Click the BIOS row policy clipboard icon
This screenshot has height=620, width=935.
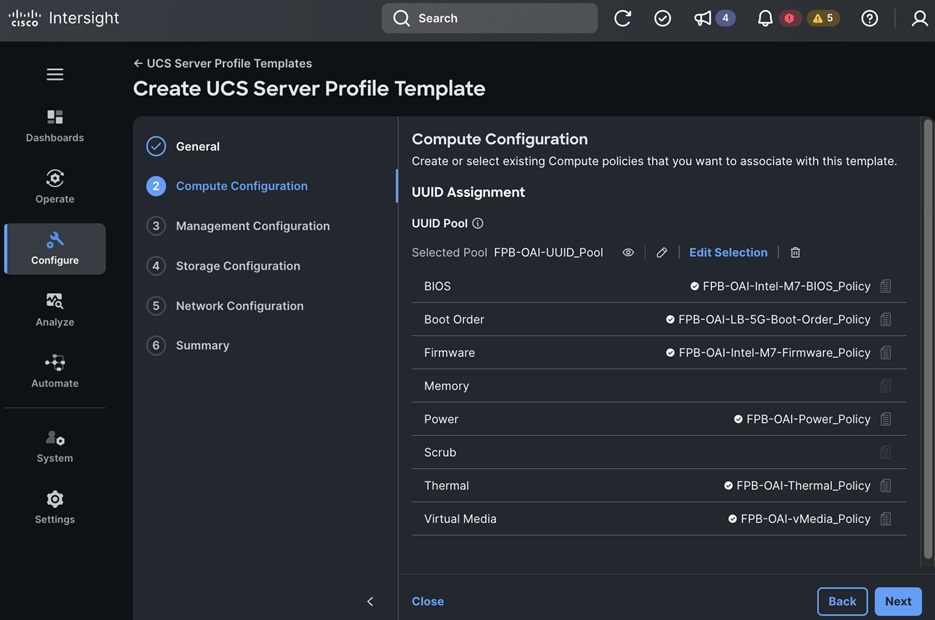[886, 286]
